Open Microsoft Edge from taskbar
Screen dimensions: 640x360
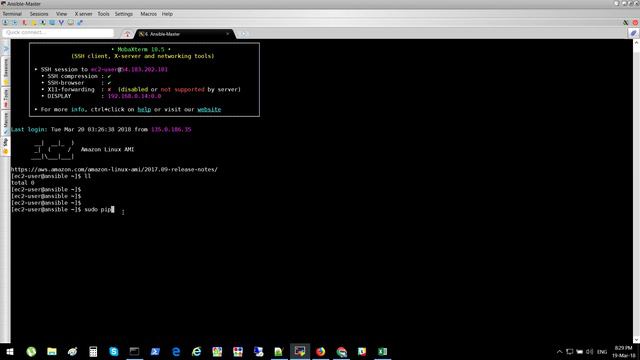click(176, 351)
